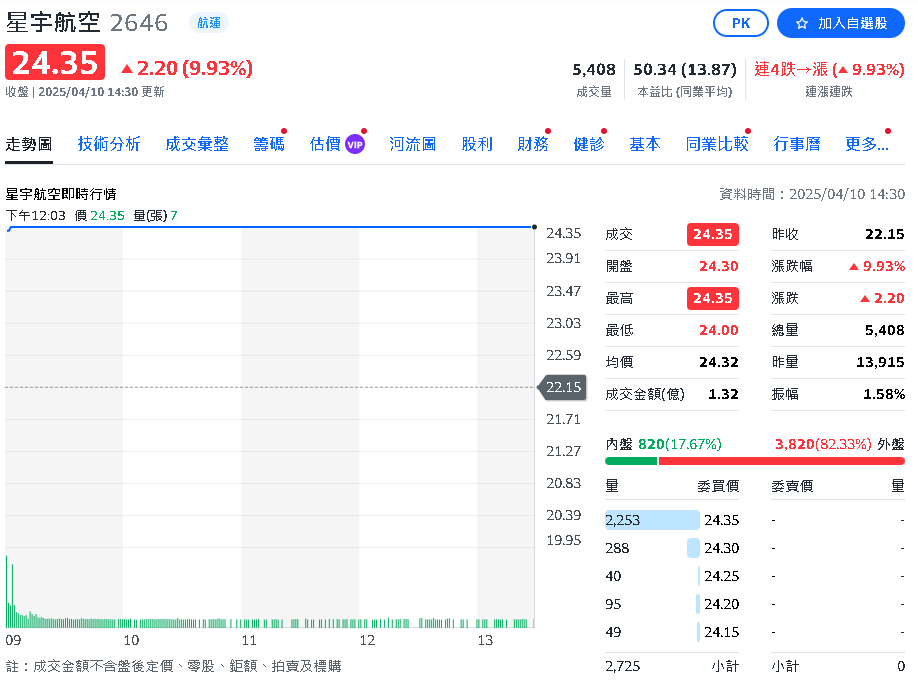Click the 成交 24.35 red value

click(713, 234)
